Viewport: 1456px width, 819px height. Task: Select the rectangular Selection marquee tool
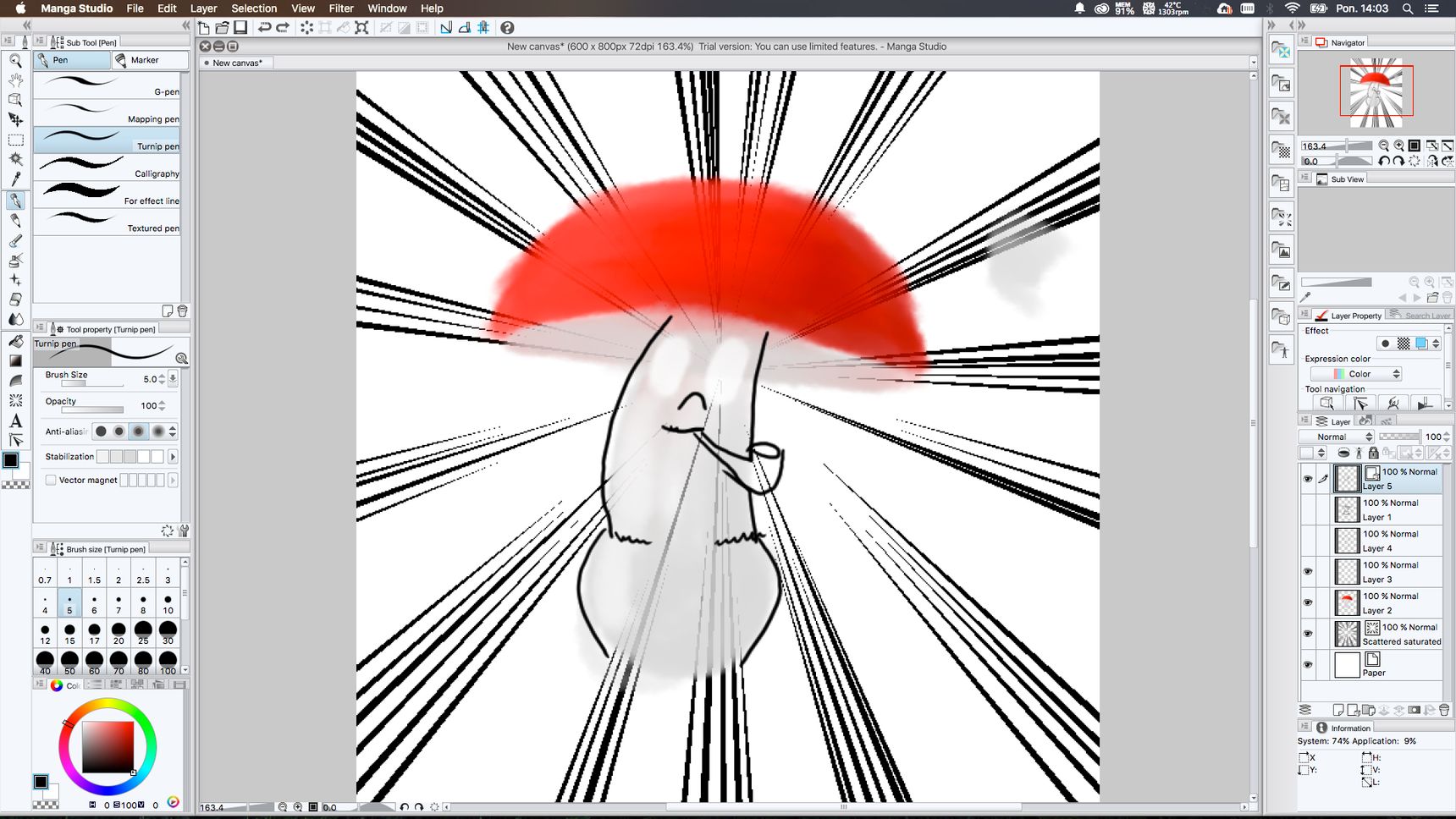pyautogui.click(x=15, y=140)
